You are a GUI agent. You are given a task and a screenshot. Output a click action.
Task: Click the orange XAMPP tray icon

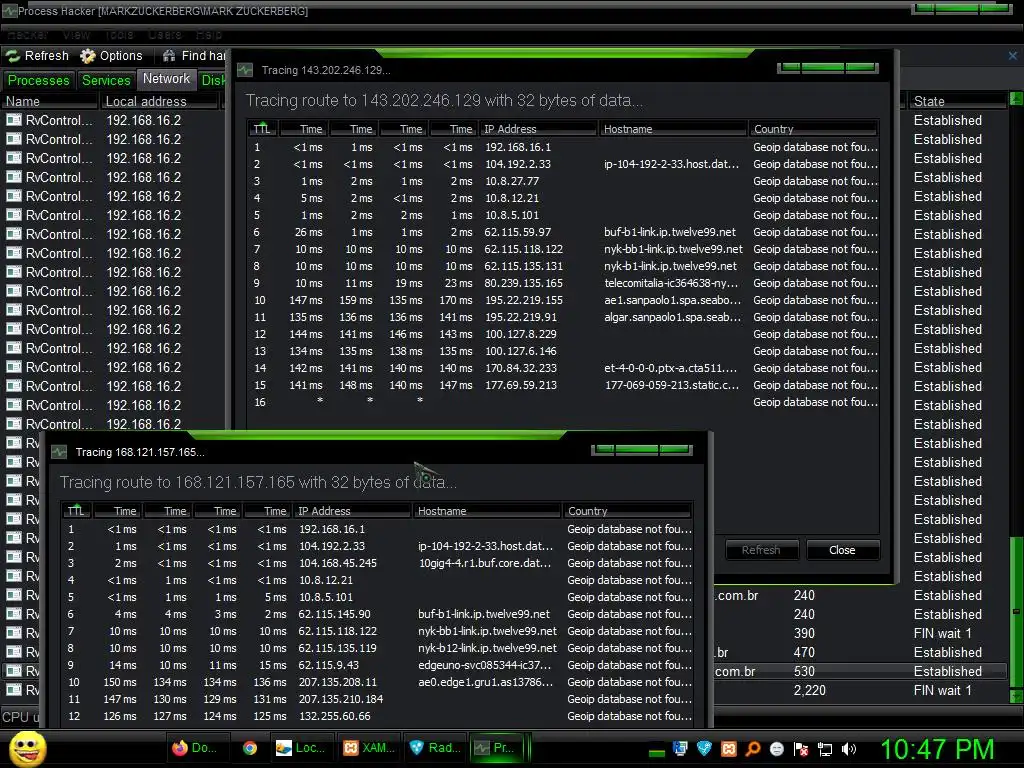(728, 749)
